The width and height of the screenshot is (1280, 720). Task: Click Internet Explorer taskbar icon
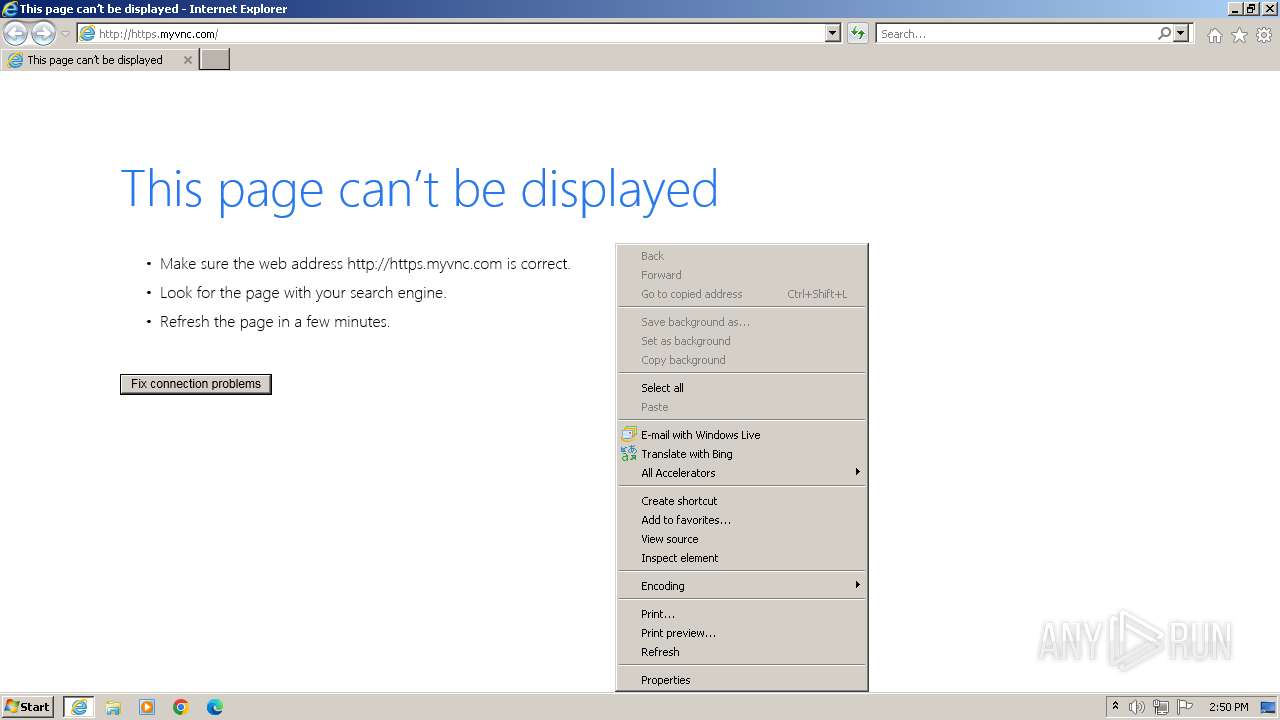coord(79,707)
